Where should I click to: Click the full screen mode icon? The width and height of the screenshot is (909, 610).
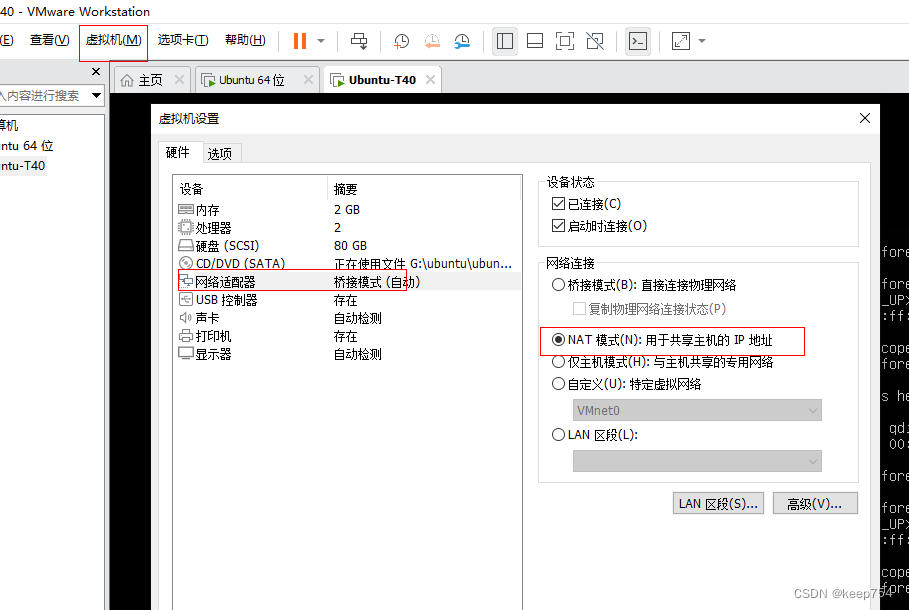[x=565, y=41]
